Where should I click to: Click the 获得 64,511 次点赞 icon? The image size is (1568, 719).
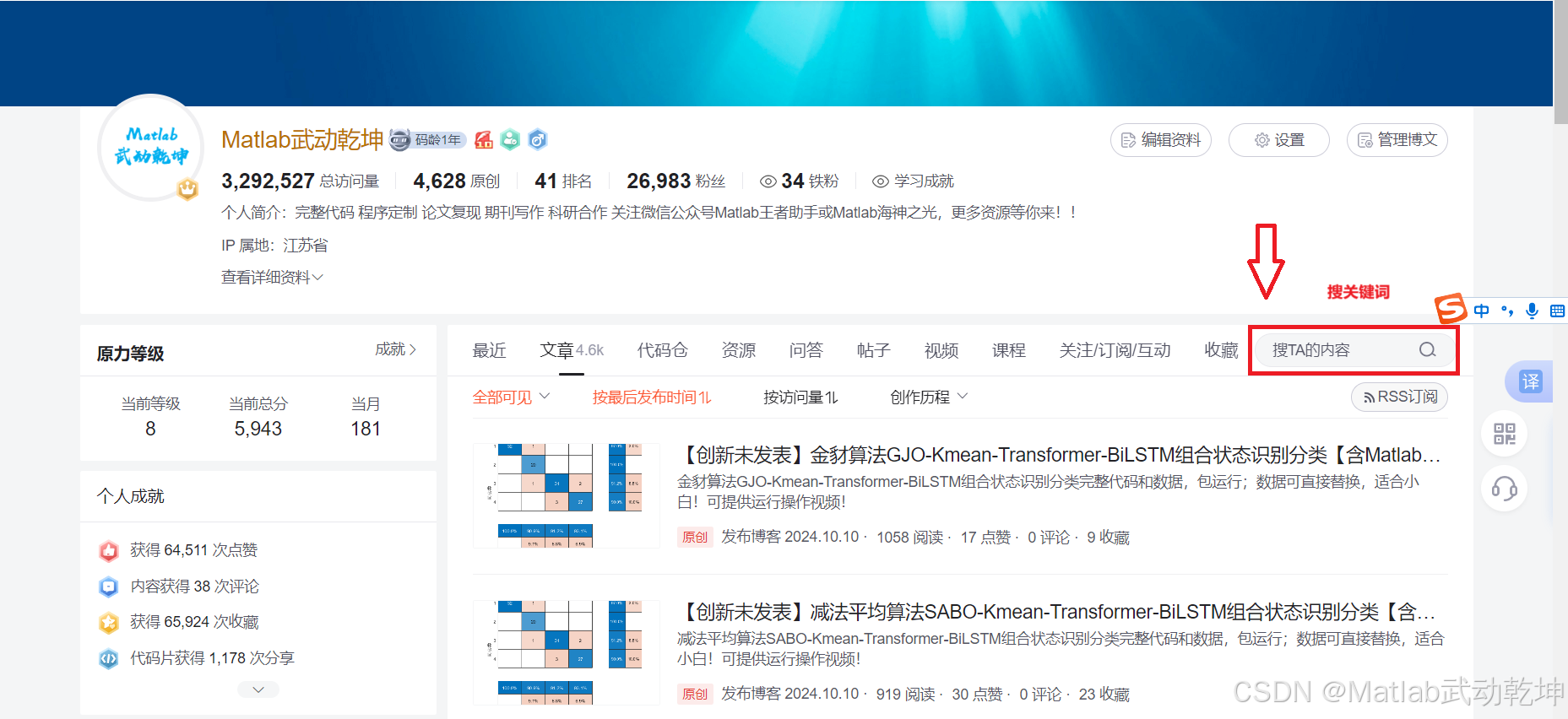coord(109,551)
